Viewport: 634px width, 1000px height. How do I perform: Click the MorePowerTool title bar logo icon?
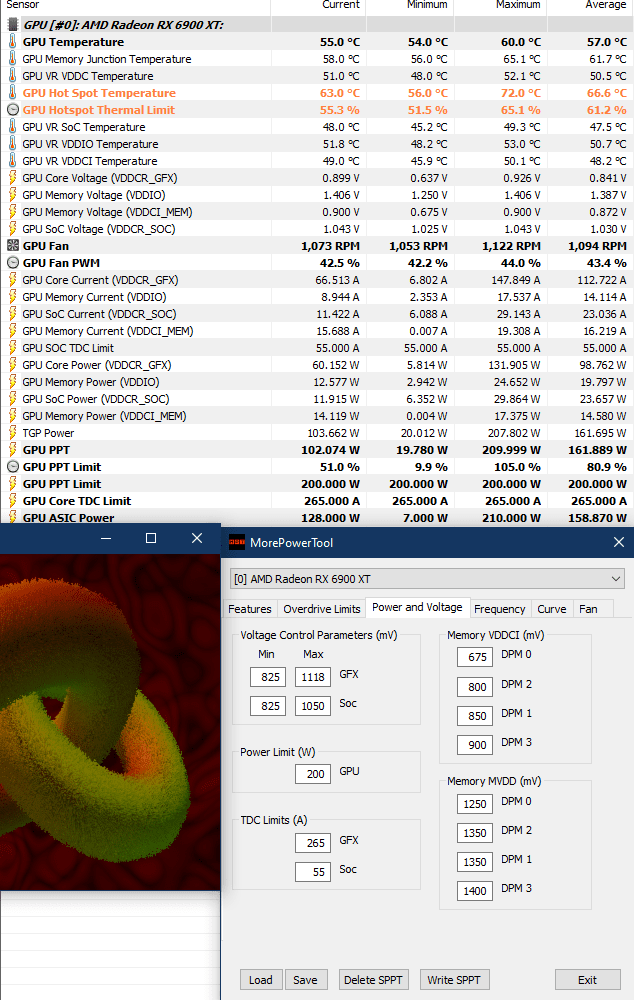click(237, 543)
